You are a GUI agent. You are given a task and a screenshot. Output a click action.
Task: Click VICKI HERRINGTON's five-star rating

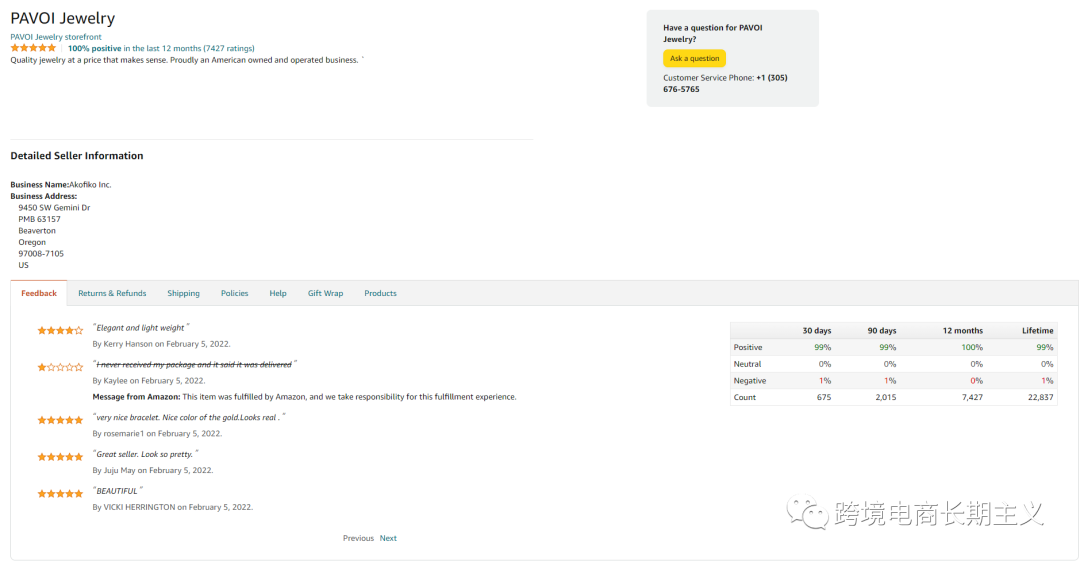pos(60,494)
